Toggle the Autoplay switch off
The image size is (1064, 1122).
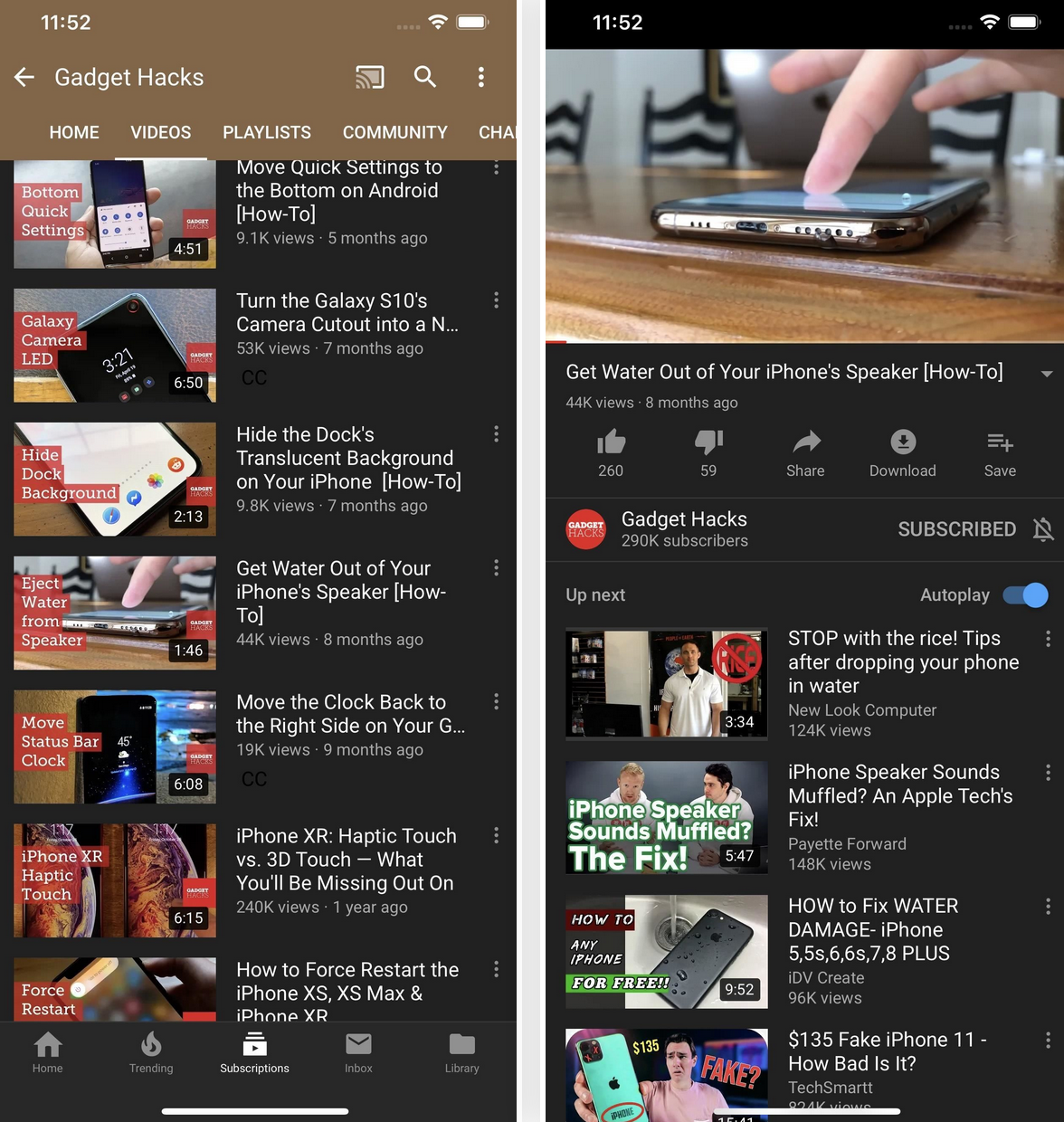[x=1025, y=595]
